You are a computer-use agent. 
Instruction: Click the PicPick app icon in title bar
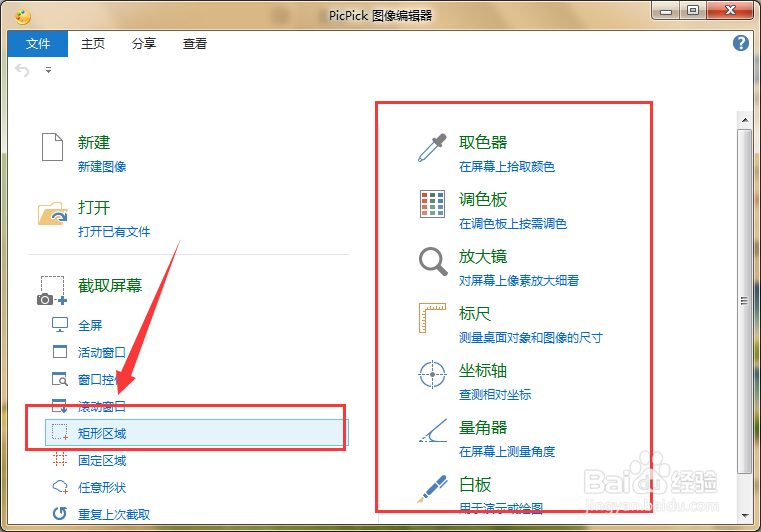click(23, 17)
